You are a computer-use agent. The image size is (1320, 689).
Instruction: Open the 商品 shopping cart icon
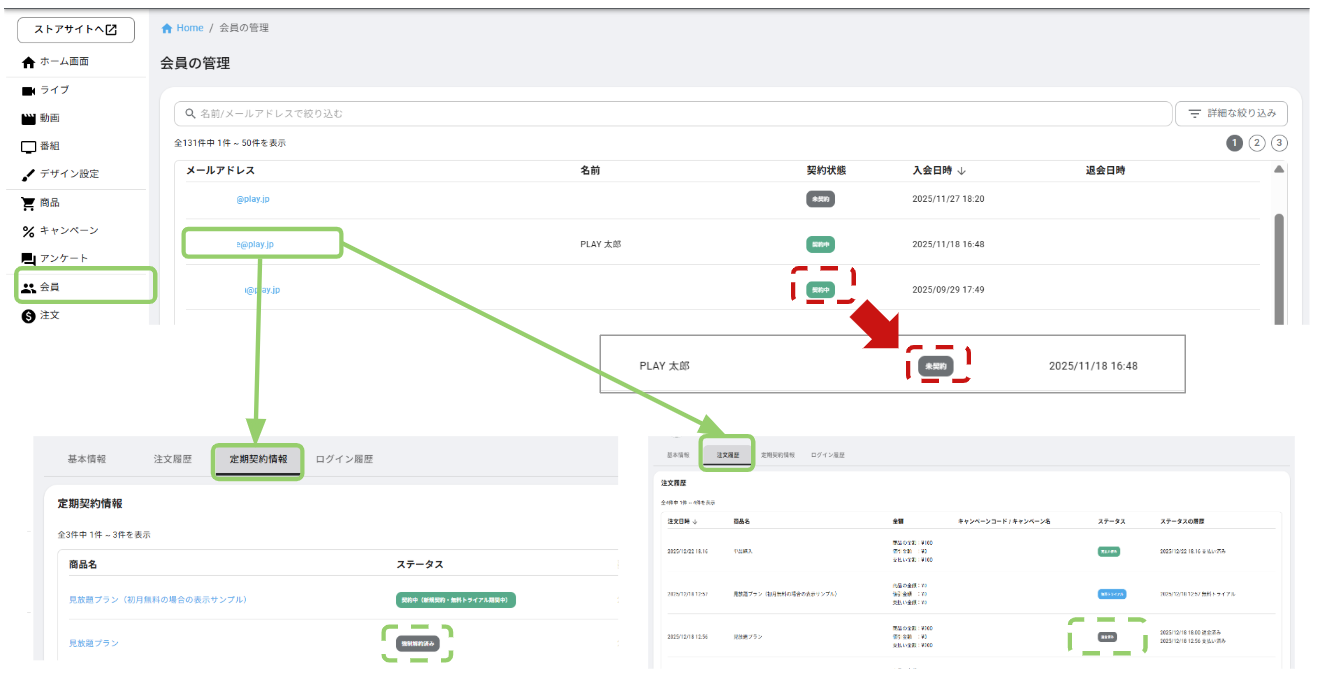(28, 204)
